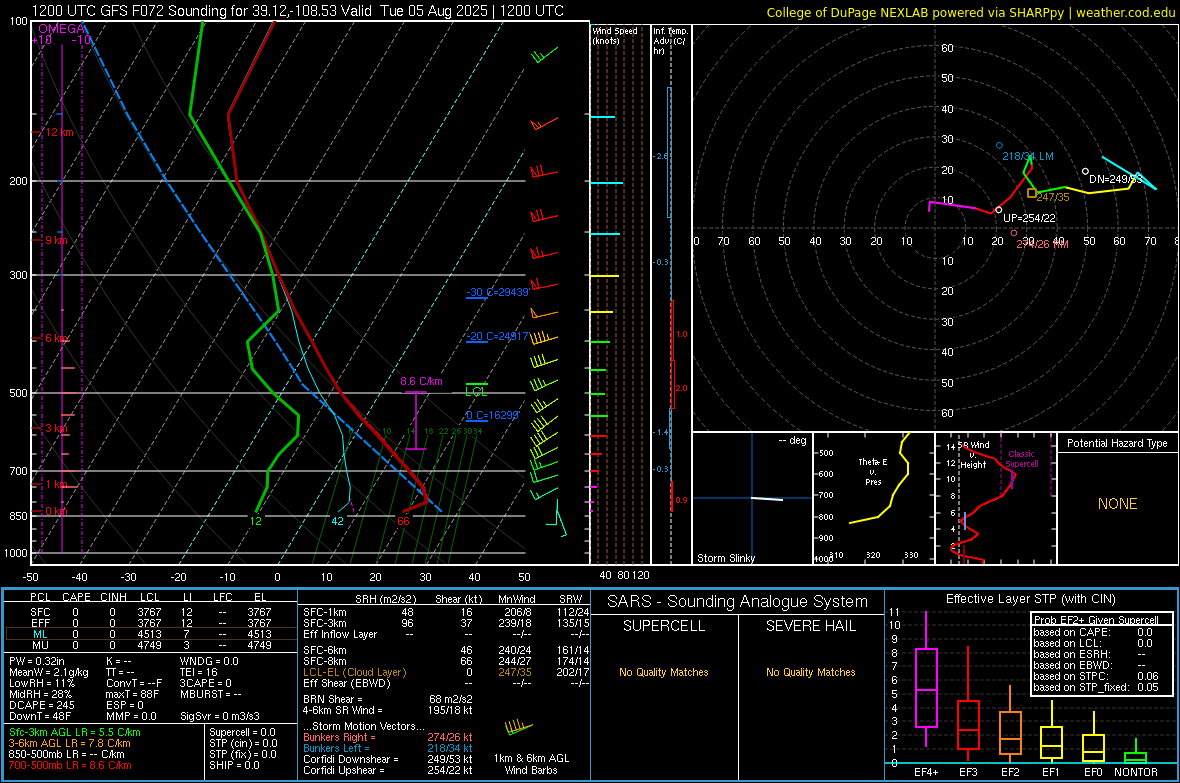Select the LCL-EL (Cloud Layer) row
This screenshot has width=1180, height=783.
click(x=446, y=672)
